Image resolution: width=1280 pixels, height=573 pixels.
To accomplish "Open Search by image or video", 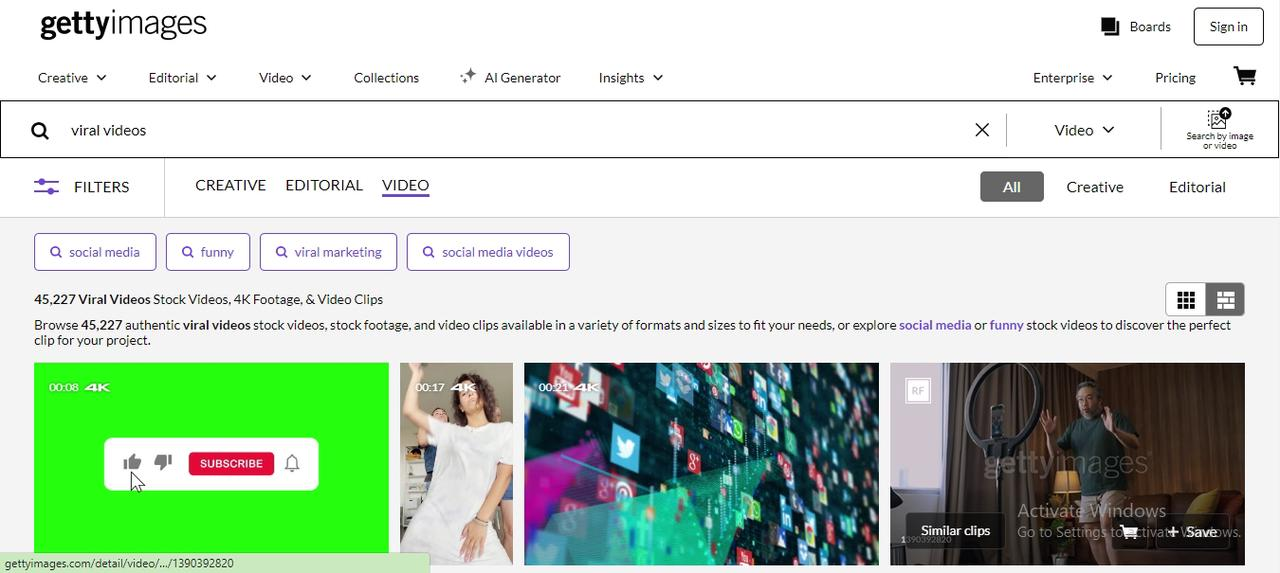I will [x=1219, y=130].
